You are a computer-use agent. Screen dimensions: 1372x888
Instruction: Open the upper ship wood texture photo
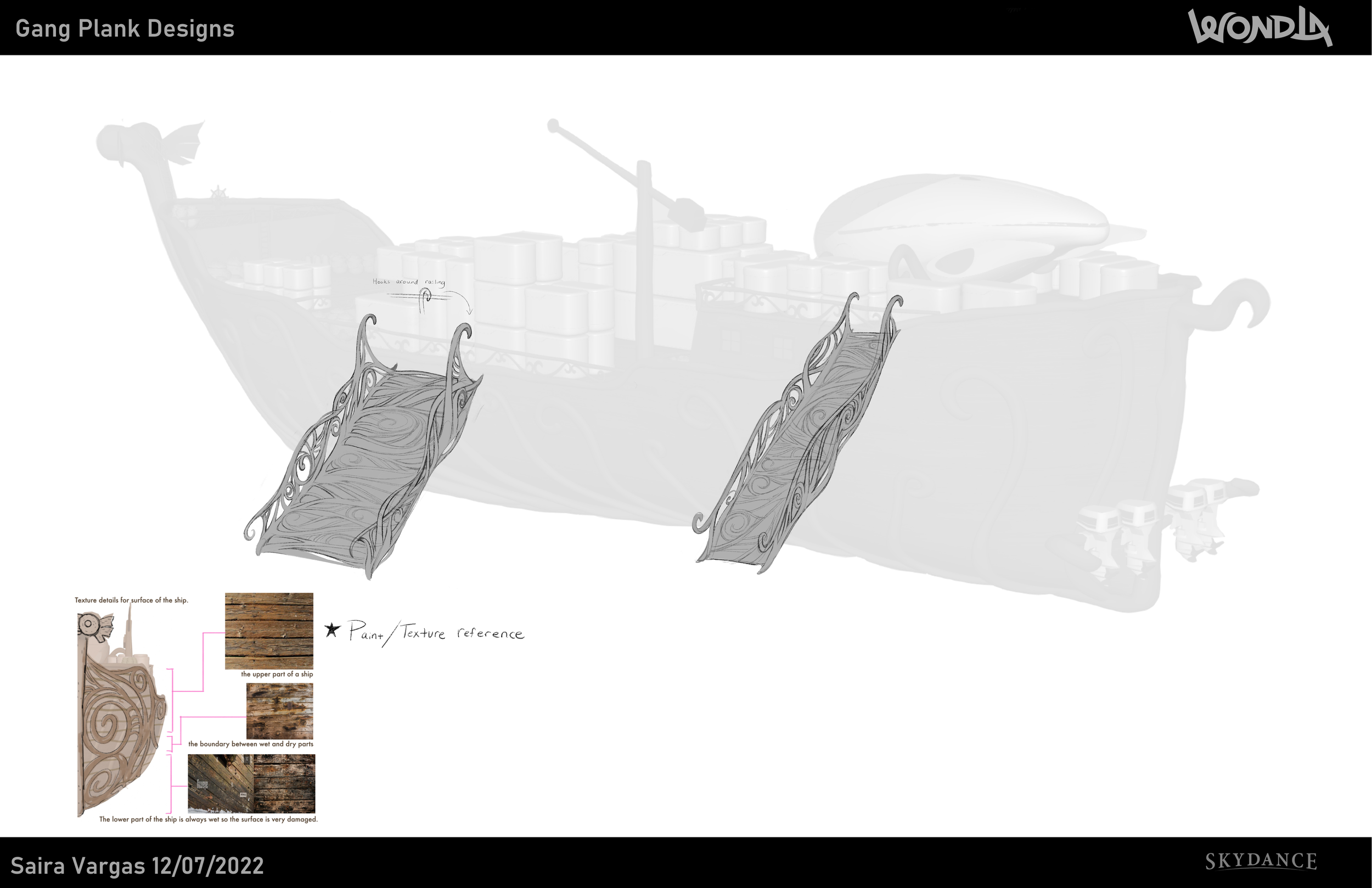point(269,631)
